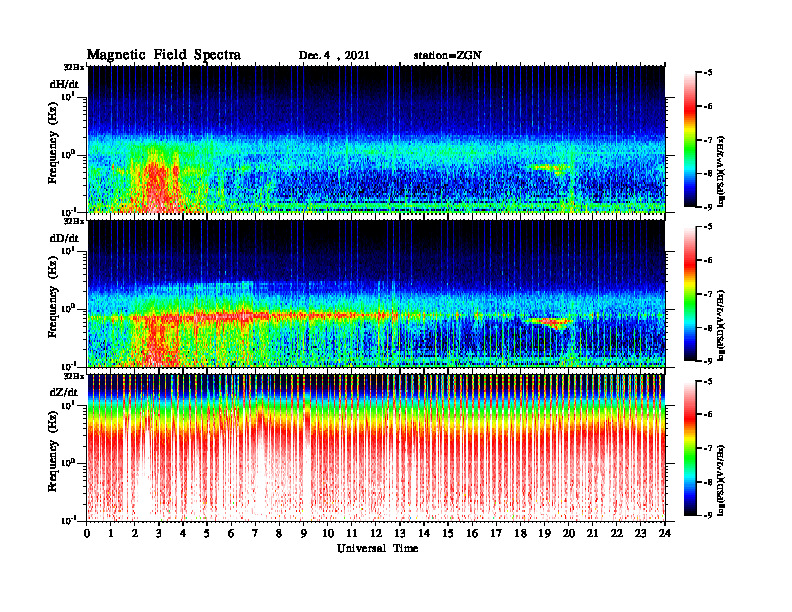This screenshot has height=612, width=792.
Task: Click hour tick label 4 on time axis
Action: pyautogui.click(x=183, y=533)
